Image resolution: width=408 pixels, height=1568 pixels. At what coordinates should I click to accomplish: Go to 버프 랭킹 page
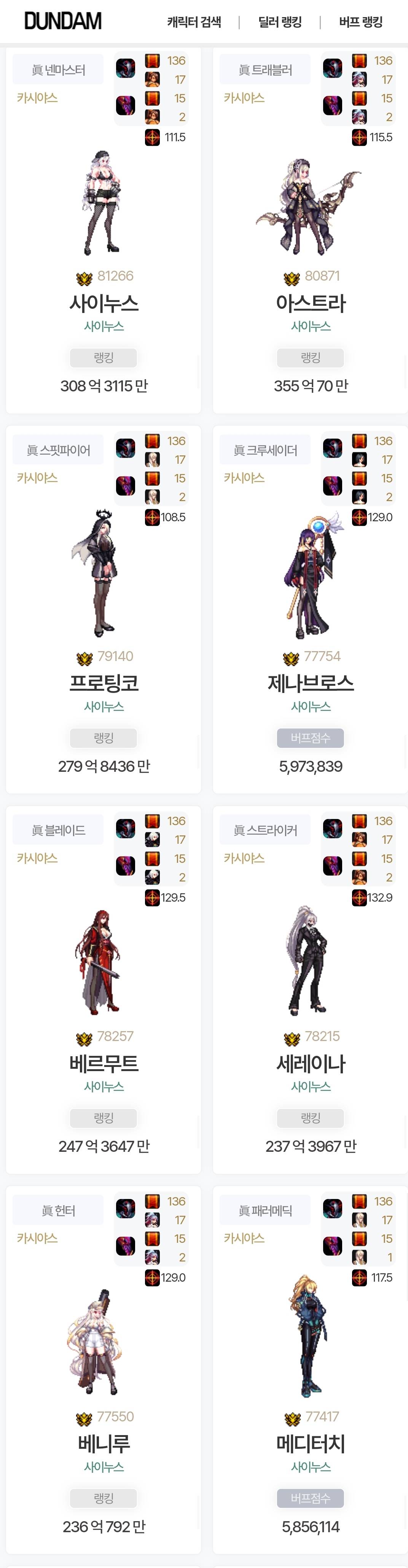pyautogui.click(x=360, y=22)
